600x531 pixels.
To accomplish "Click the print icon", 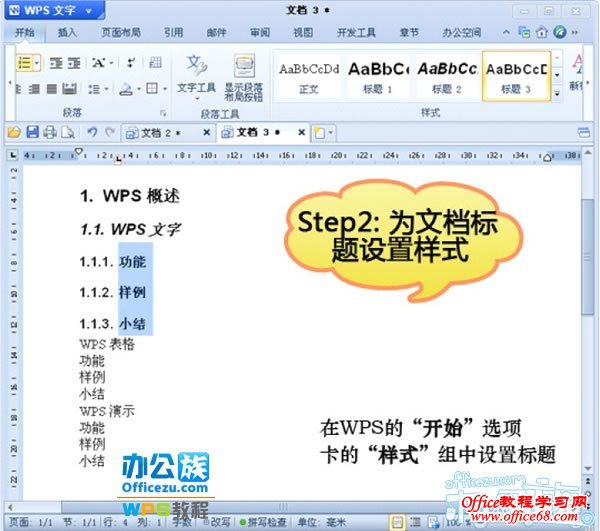I will point(50,132).
